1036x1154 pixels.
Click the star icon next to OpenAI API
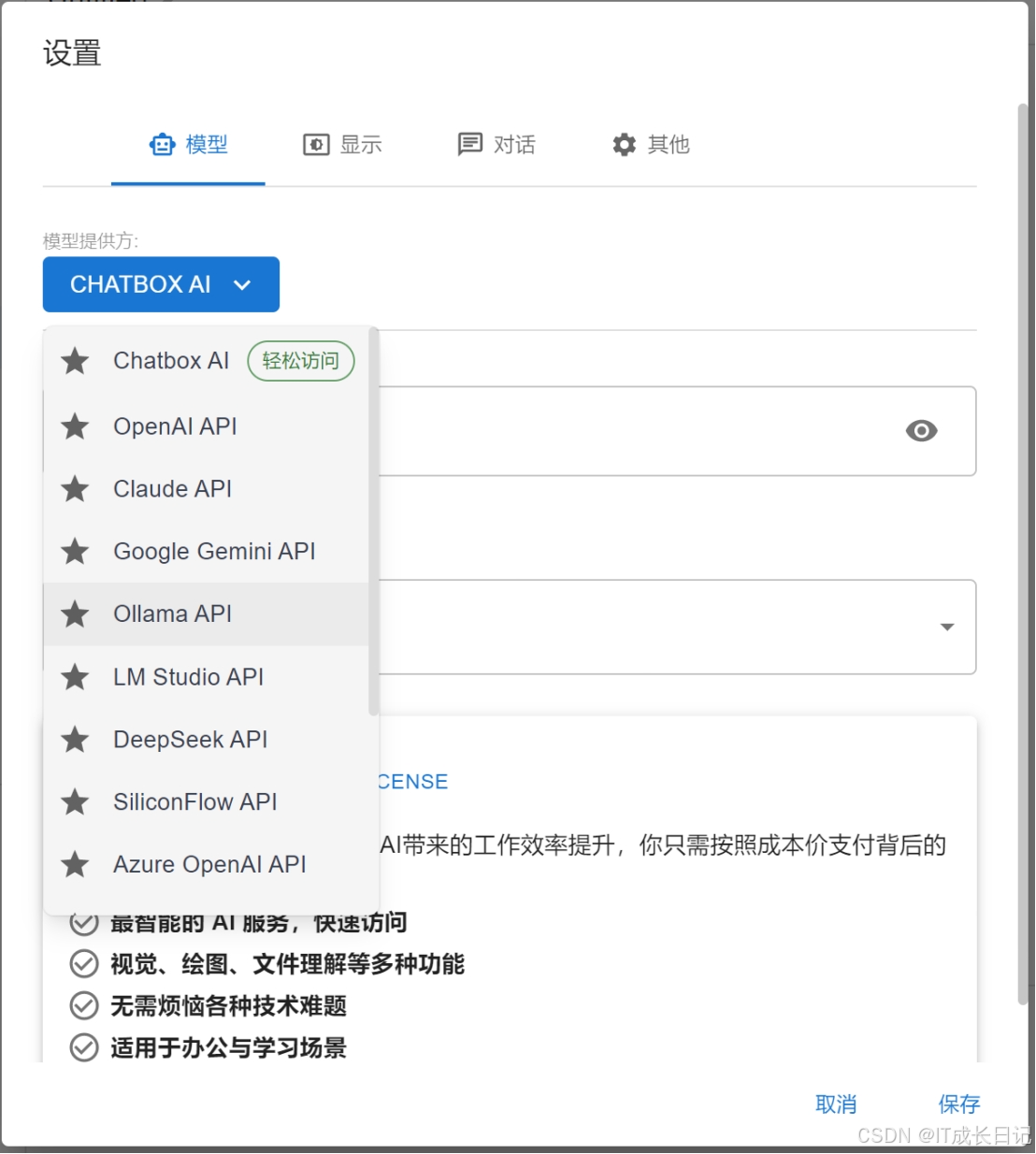coord(75,426)
